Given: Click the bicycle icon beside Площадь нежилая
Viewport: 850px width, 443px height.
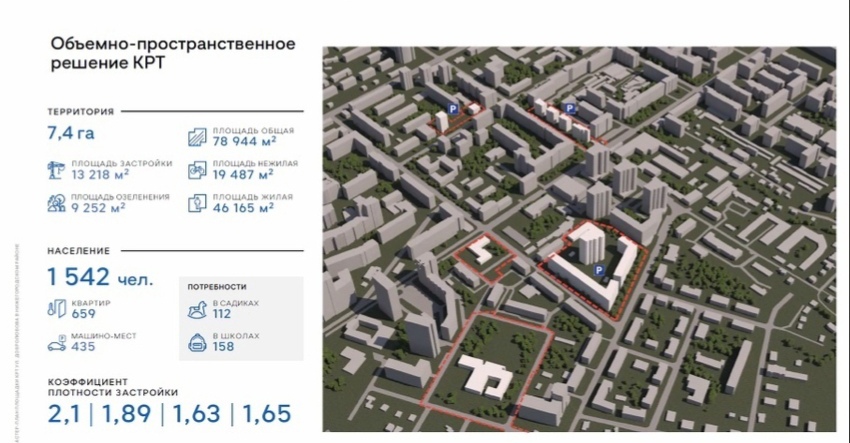Looking at the screenshot, I should pyautogui.click(x=197, y=169).
